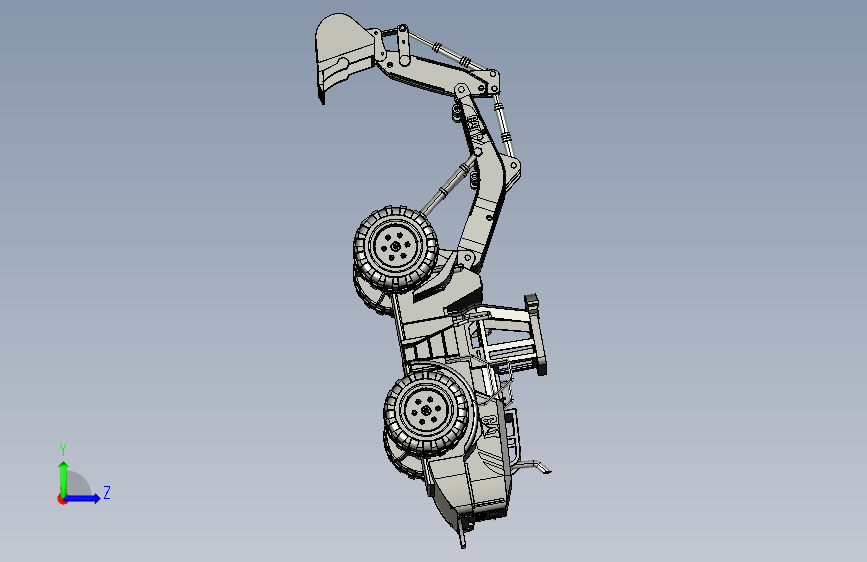Select the hydraulic cylinder beside the upper wheel
Screen dimensions: 867x562
click(x=448, y=185)
